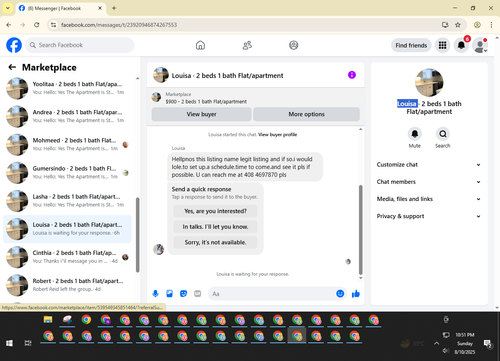Choose a GIF from the GIF icon
This screenshot has width=500, height=361.
tap(198, 294)
